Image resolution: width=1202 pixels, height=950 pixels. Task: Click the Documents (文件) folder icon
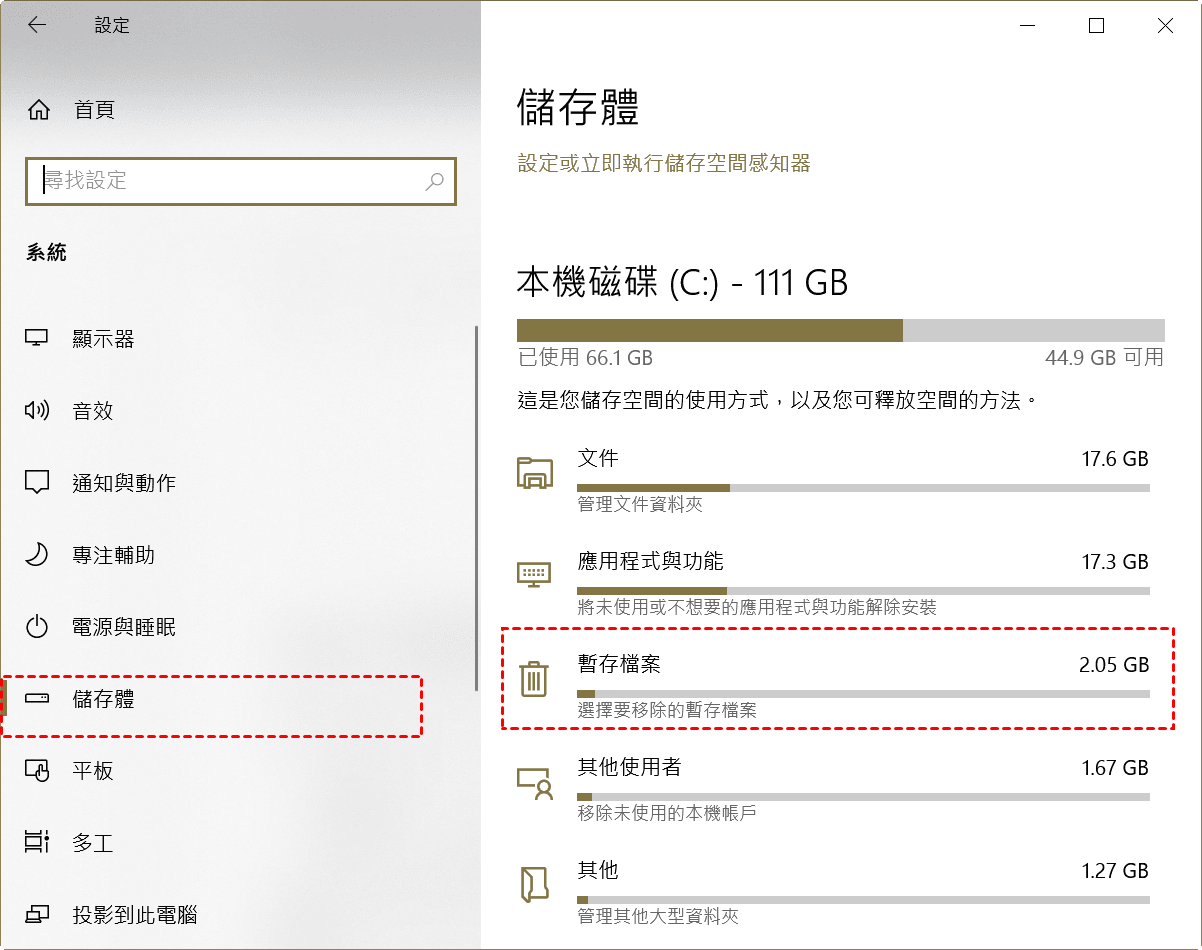tap(534, 472)
